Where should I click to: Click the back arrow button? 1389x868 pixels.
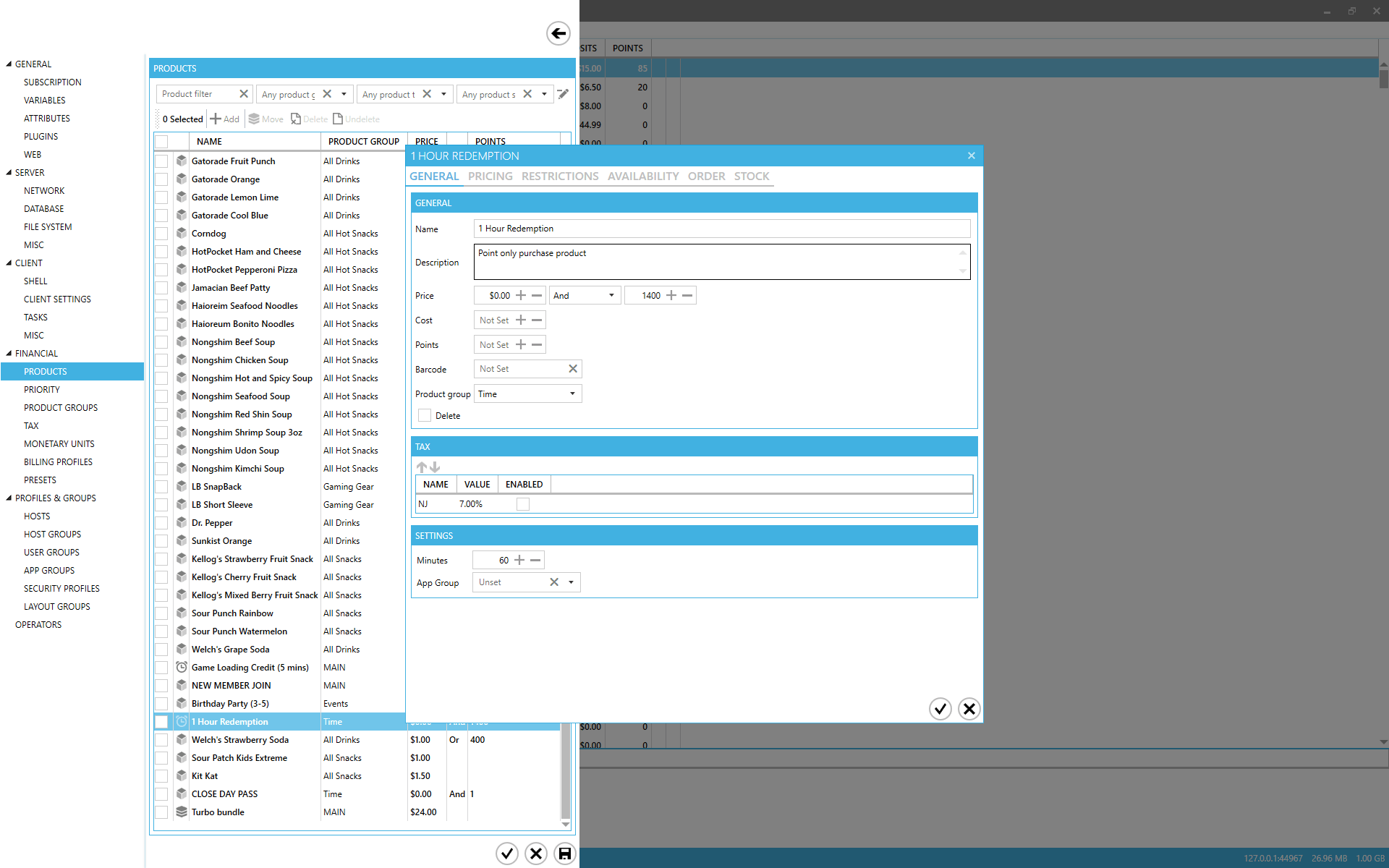558,33
